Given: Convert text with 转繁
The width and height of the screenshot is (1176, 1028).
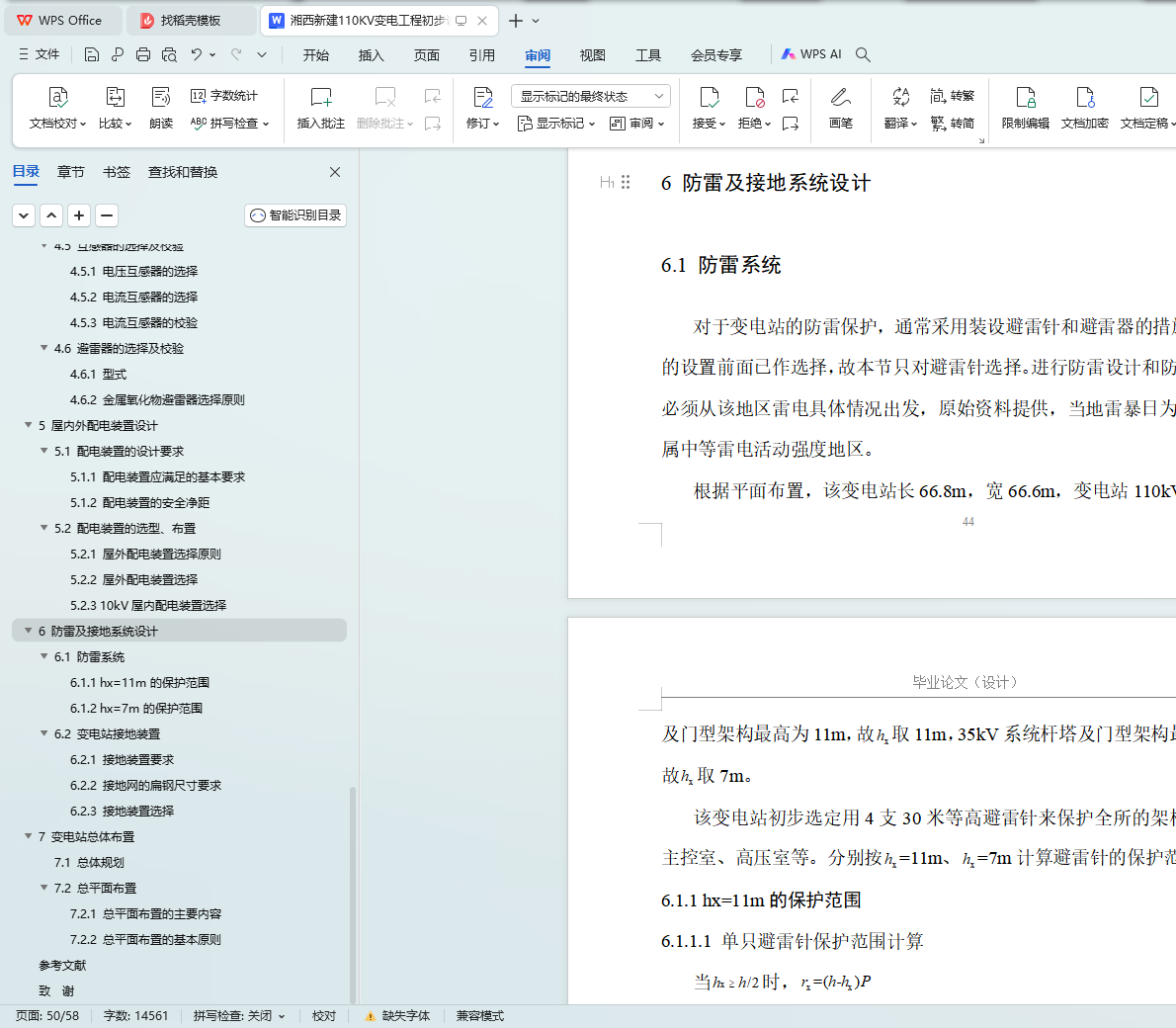Looking at the screenshot, I should (952, 95).
